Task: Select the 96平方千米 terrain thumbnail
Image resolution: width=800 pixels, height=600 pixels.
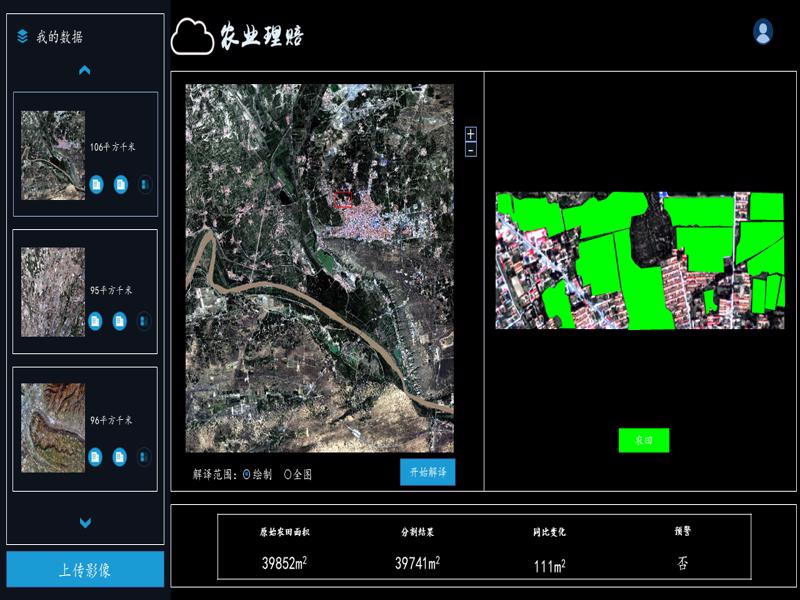Action: tap(53, 427)
